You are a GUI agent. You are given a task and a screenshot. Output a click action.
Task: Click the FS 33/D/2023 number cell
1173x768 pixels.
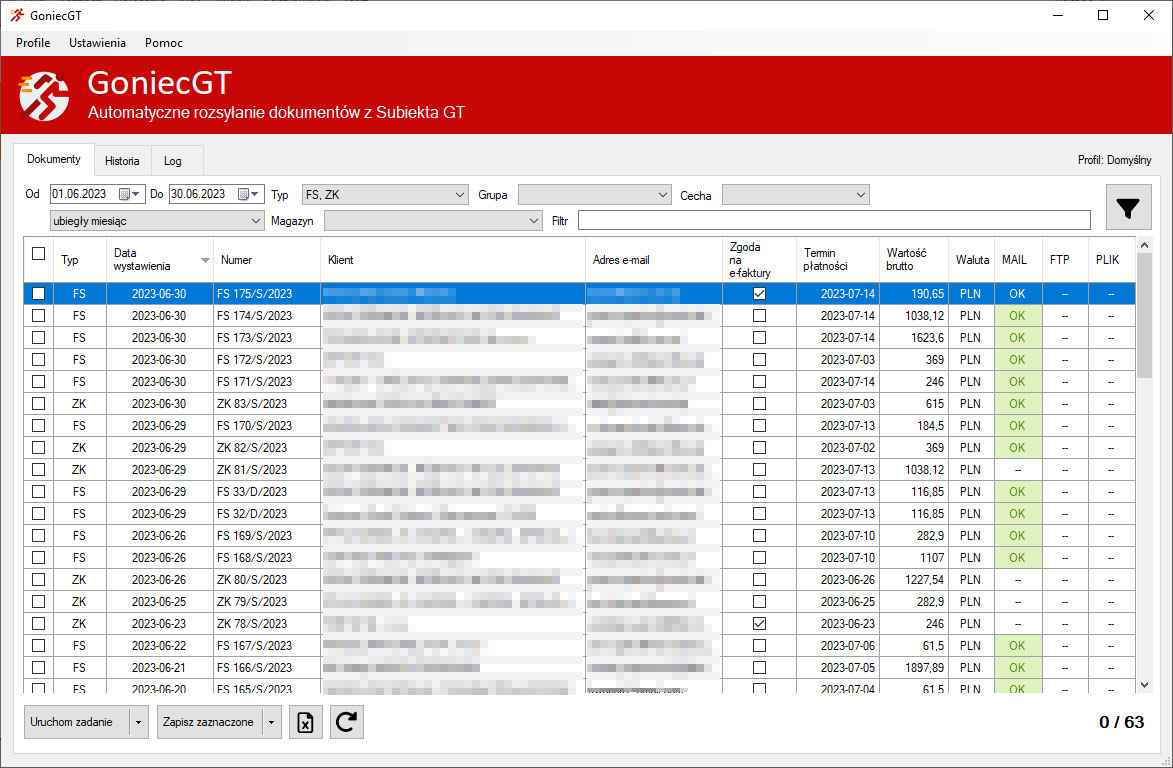click(x=267, y=492)
